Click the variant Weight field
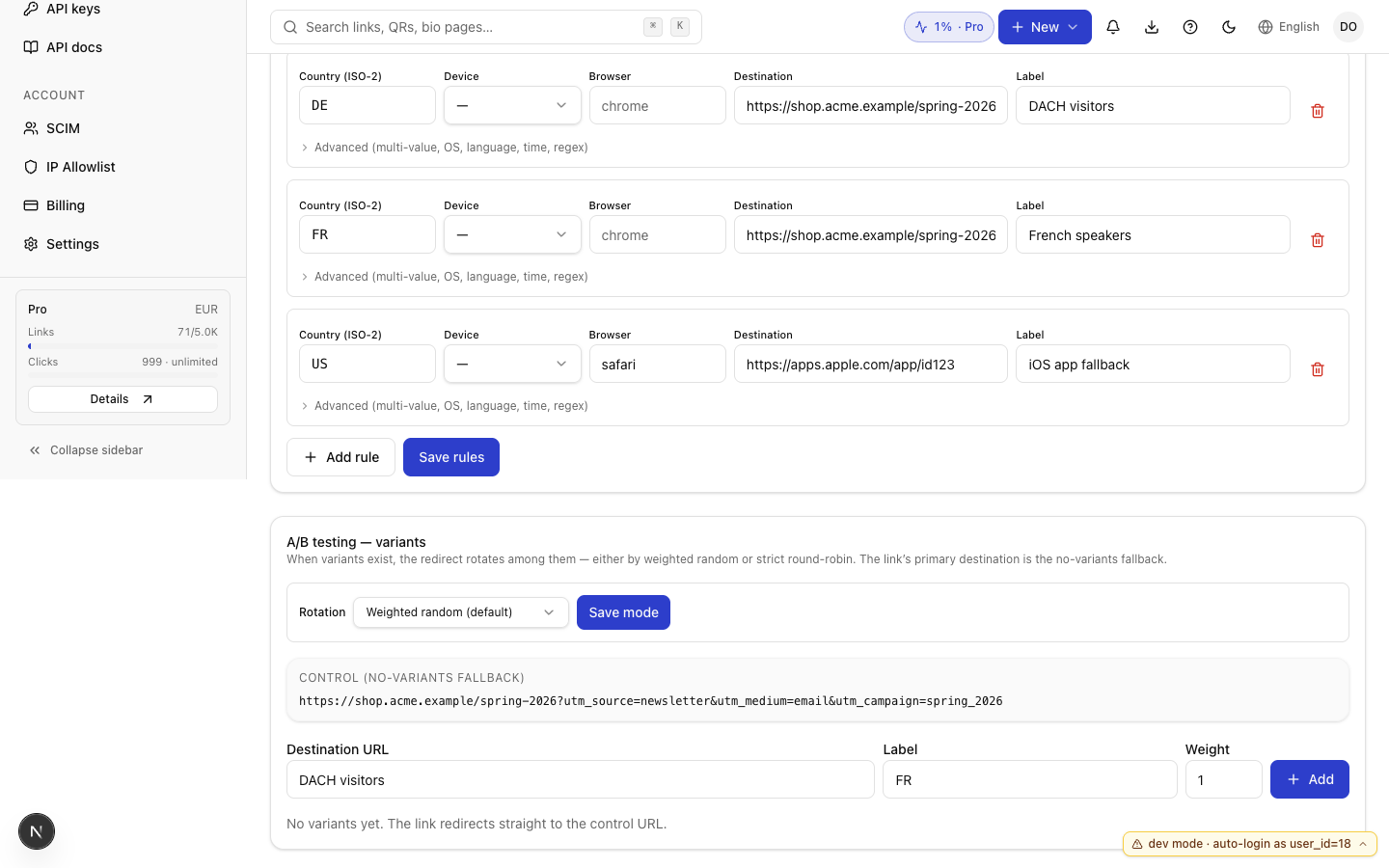Screen dimensions: 1389x868 point(1224,779)
